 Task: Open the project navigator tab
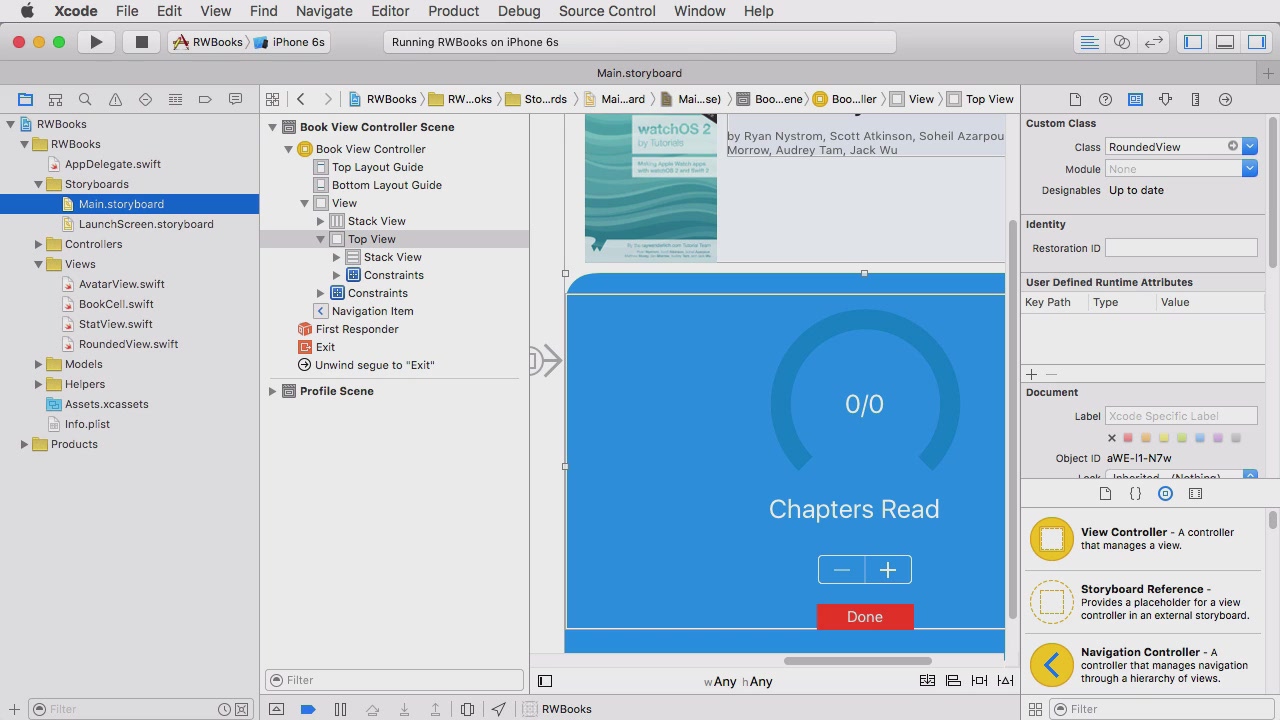coord(25,99)
